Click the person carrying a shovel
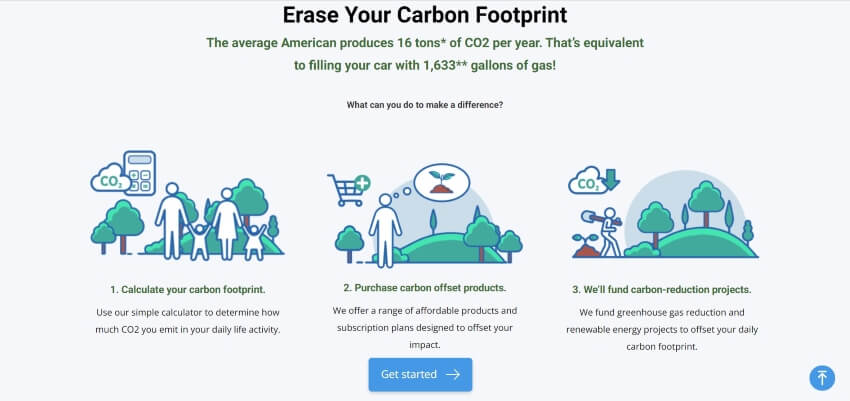850x401 pixels. click(x=602, y=232)
